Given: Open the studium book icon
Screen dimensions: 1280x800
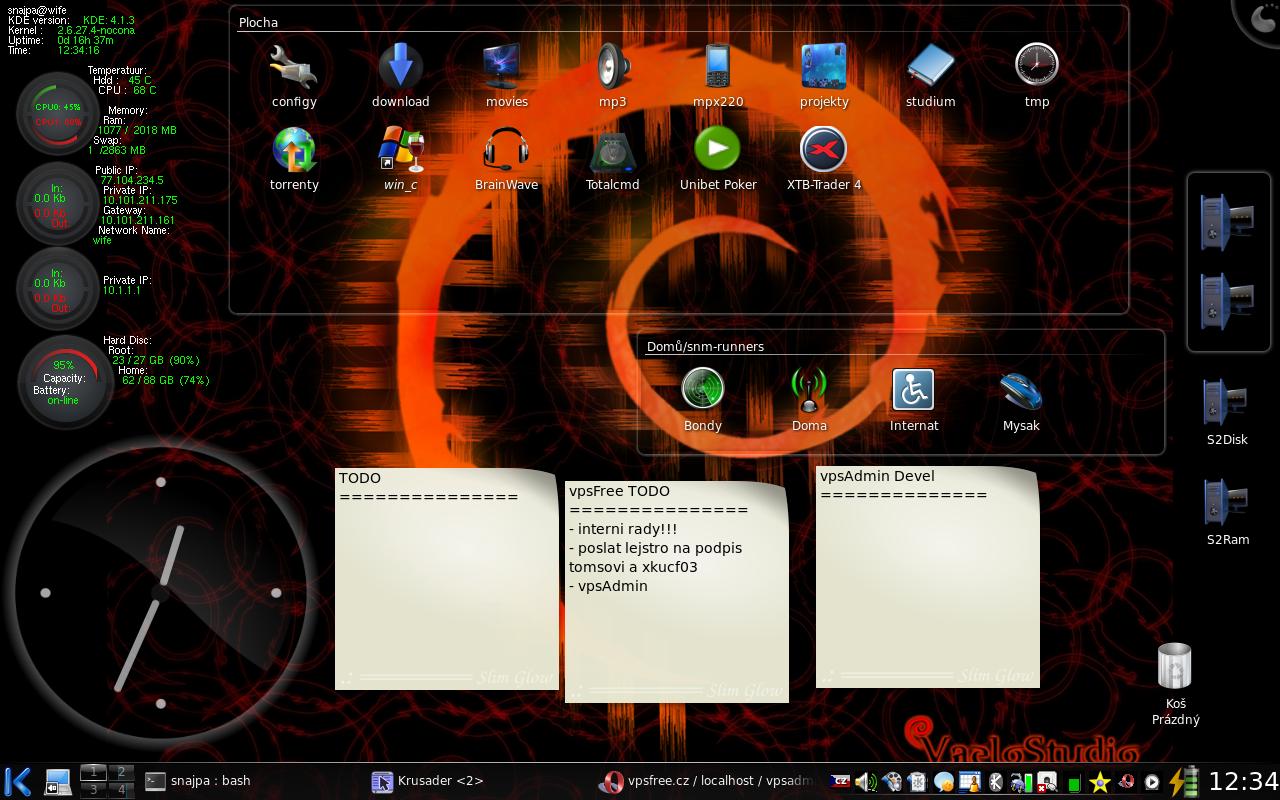Looking at the screenshot, I should coord(930,66).
